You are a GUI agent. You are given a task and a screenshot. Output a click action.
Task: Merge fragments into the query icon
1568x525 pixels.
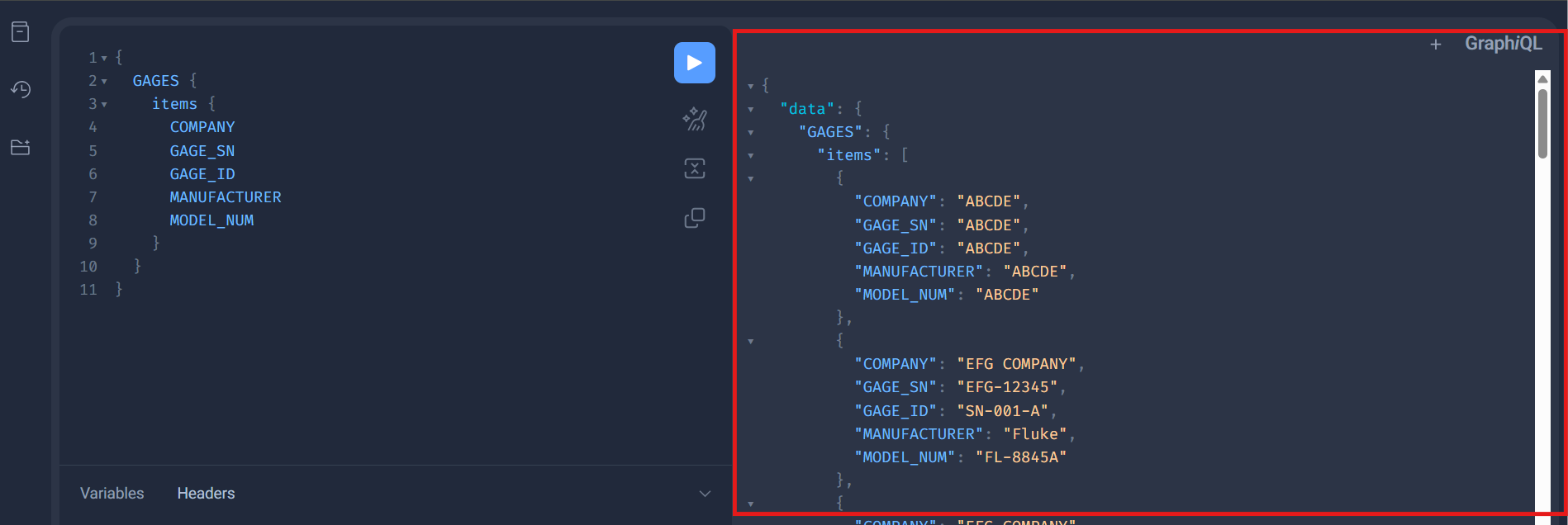tap(695, 168)
